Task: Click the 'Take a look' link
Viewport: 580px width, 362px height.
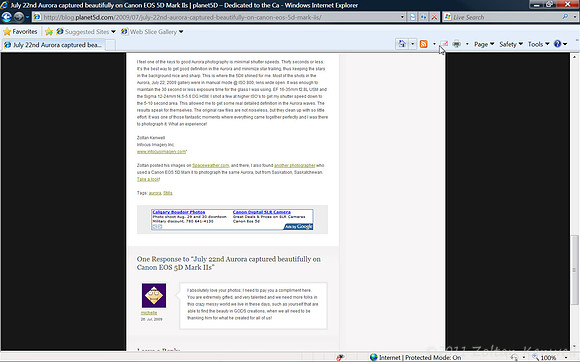Action: [148, 179]
